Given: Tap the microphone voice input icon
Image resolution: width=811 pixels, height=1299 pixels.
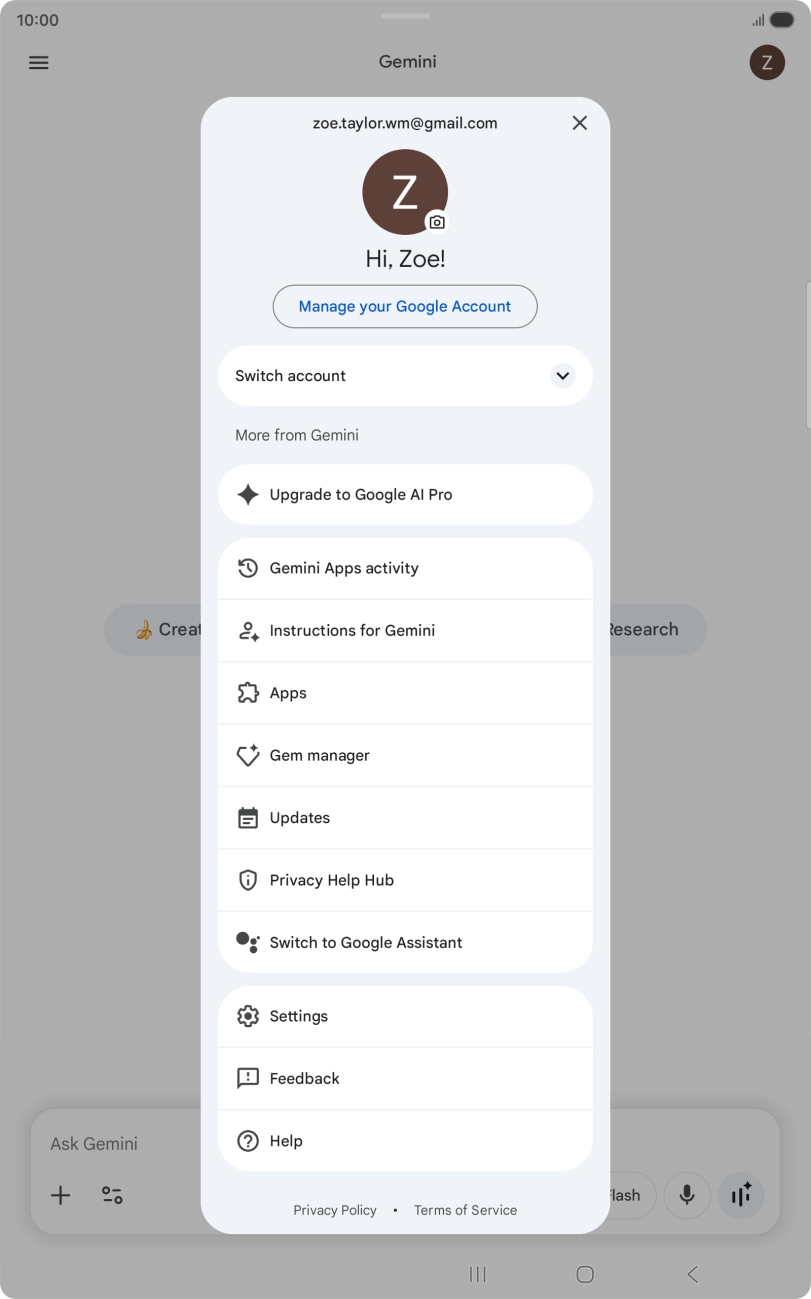Looking at the screenshot, I should click(x=687, y=1195).
